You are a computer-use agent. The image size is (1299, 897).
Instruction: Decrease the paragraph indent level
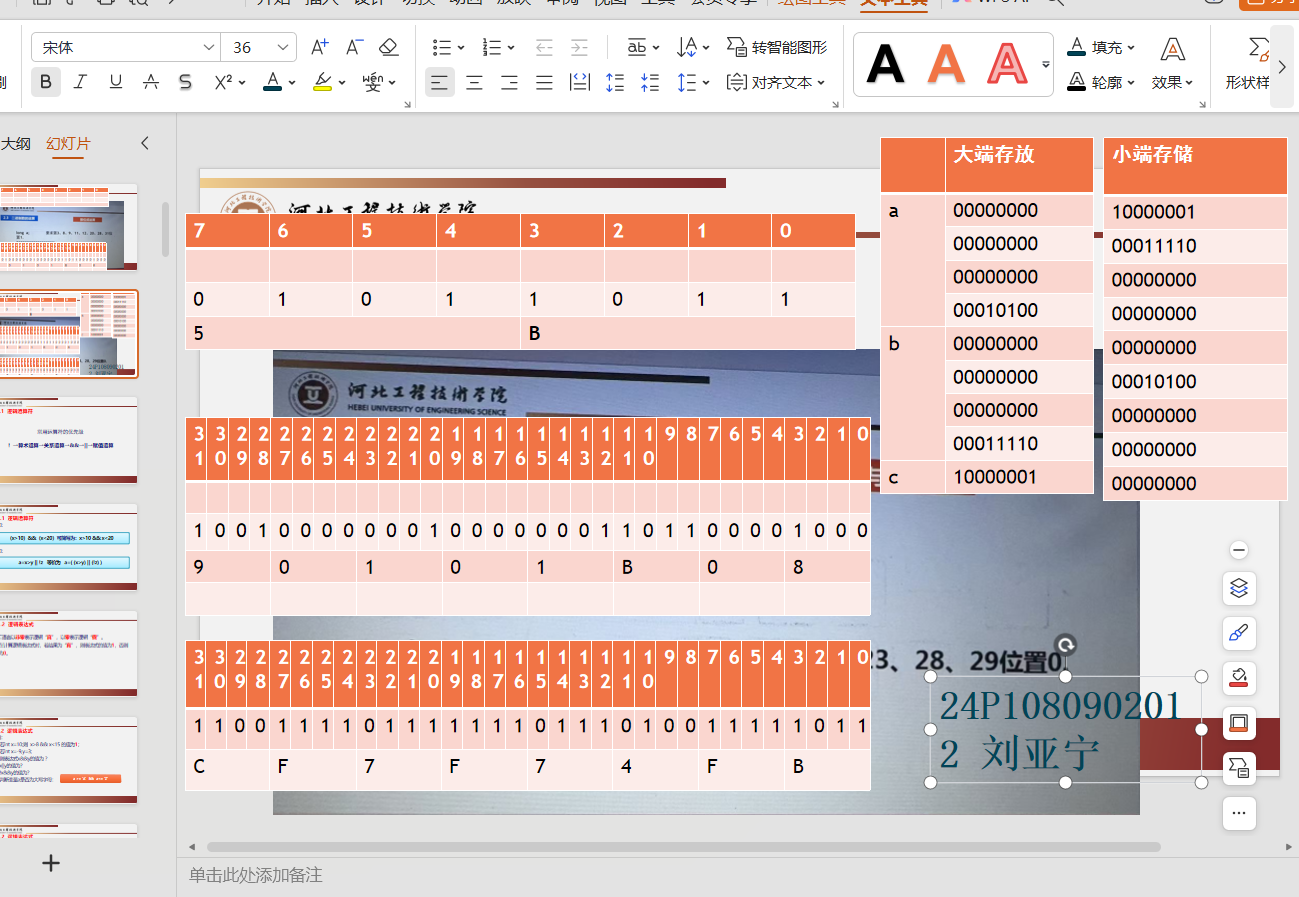click(x=544, y=47)
